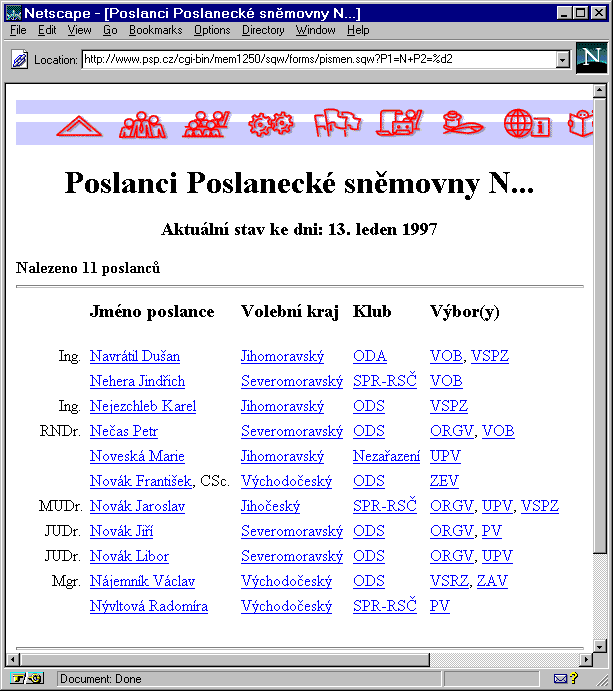Click the horizontal scrollbar right arrow

pyautogui.click(x=586, y=660)
